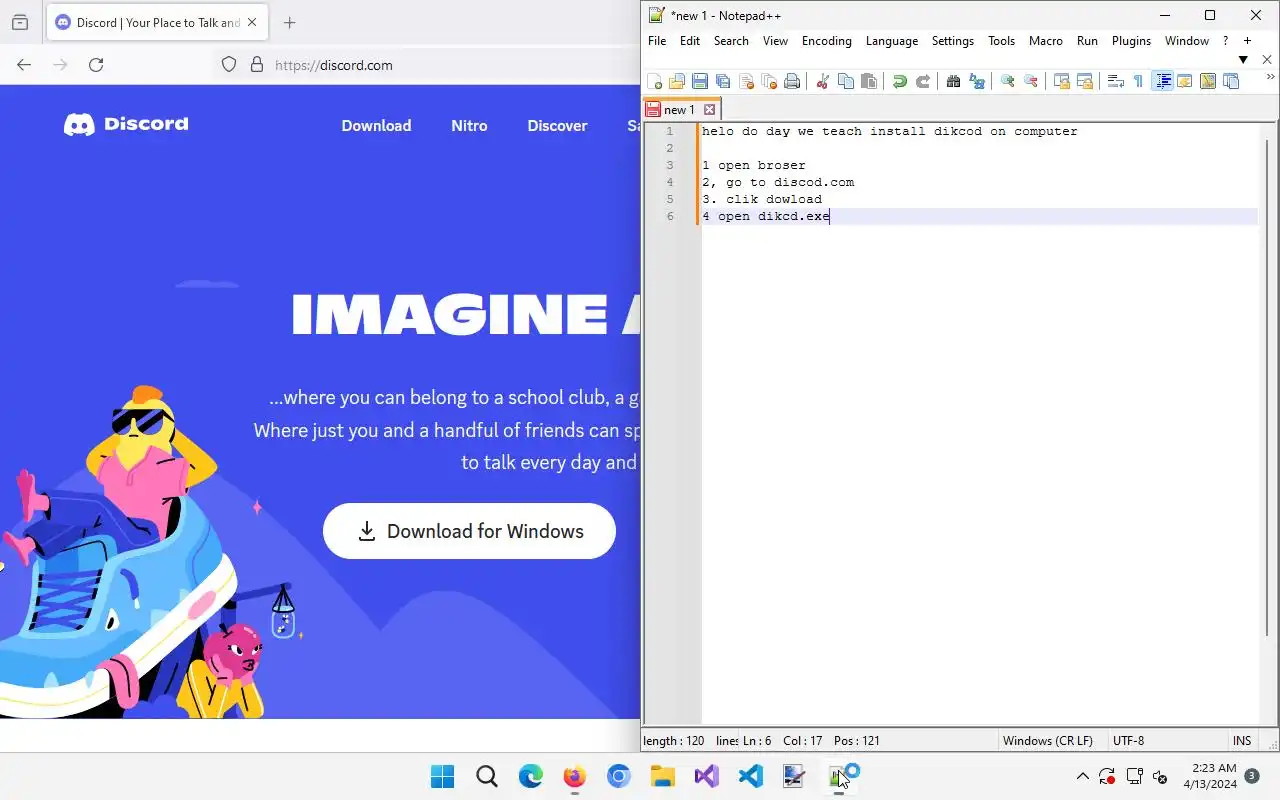Screen dimensions: 1280x800
Task: Paste using the clipboard toolbar icon
Action: click(x=868, y=82)
